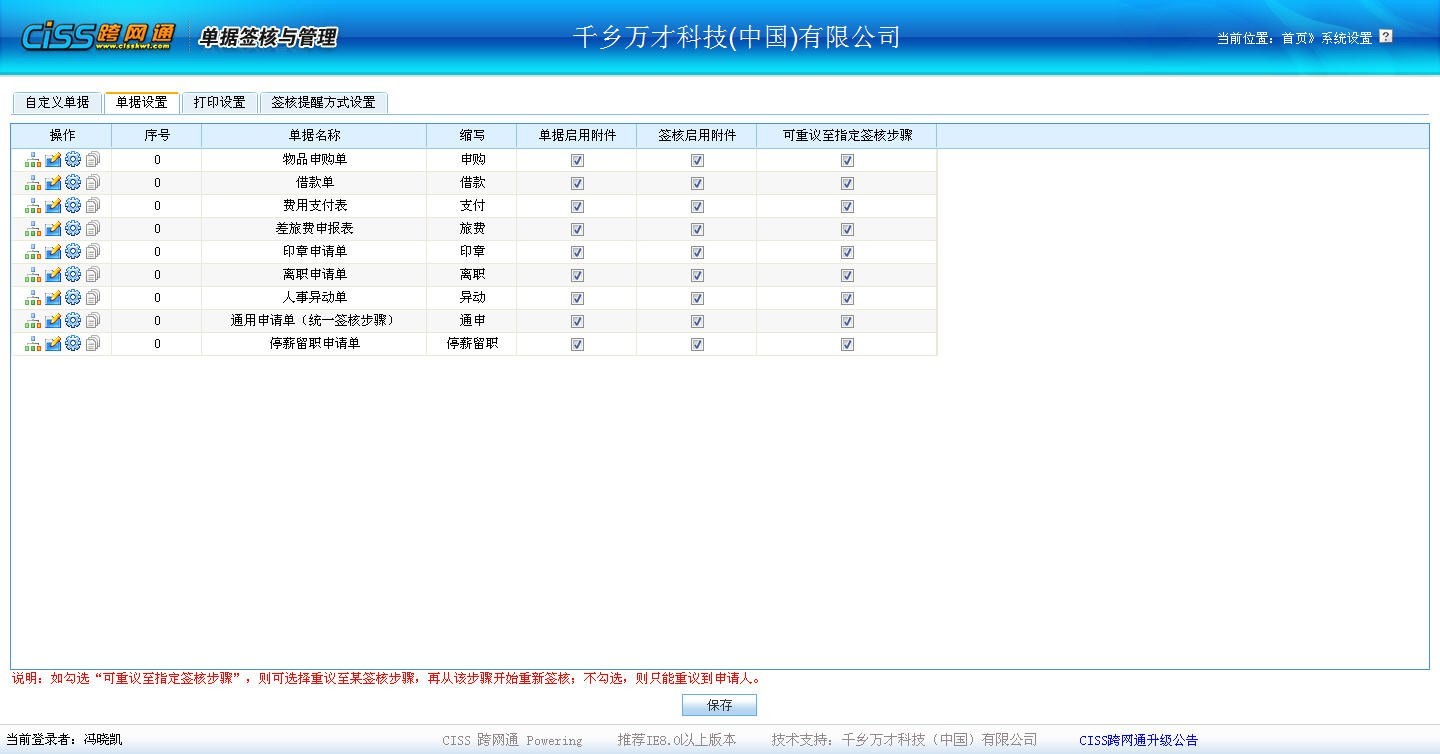Open the CISS跨网通升级公告 link
The width and height of the screenshot is (1440, 754).
pos(1138,741)
